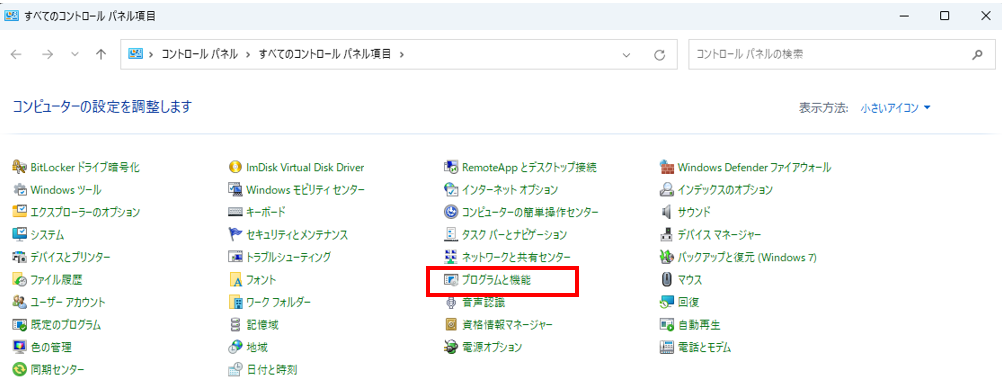Image resolution: width=1002 pixels, height=378 pixels.
Task: Click the インターネット オプション icon
Action: click(x=451, y=190)
